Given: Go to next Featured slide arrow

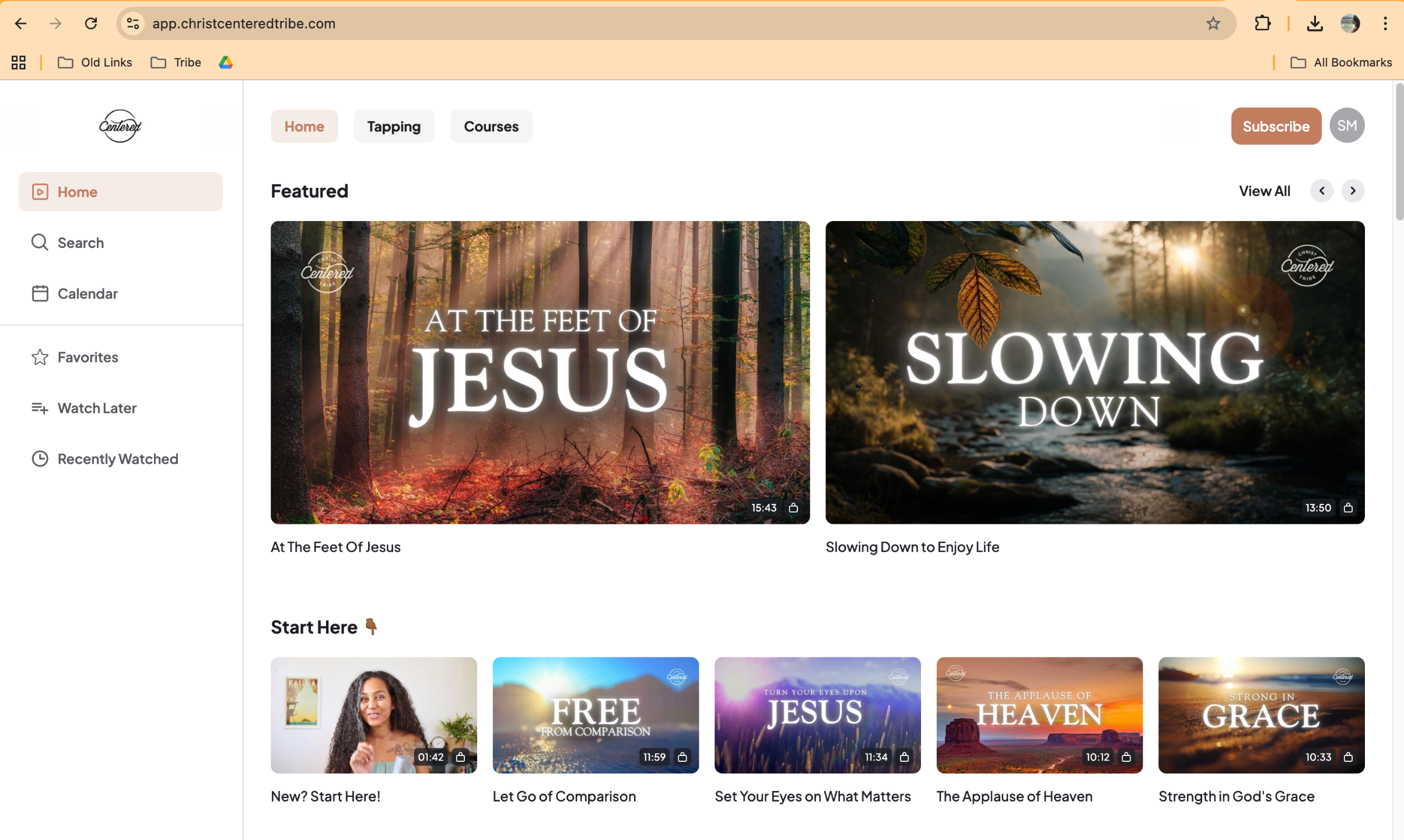Looking at the screenshot, I should [x=1352, y=191].
